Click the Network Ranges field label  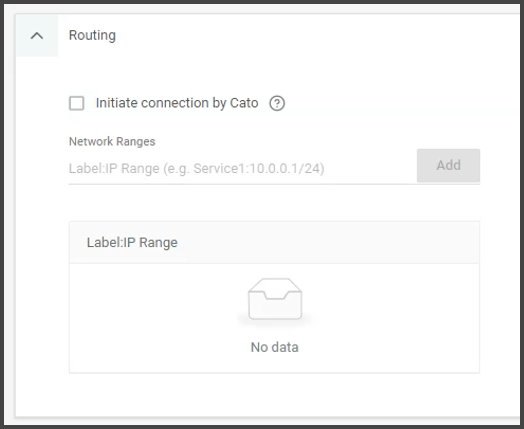pyautogui.click(x=112, y=142)
